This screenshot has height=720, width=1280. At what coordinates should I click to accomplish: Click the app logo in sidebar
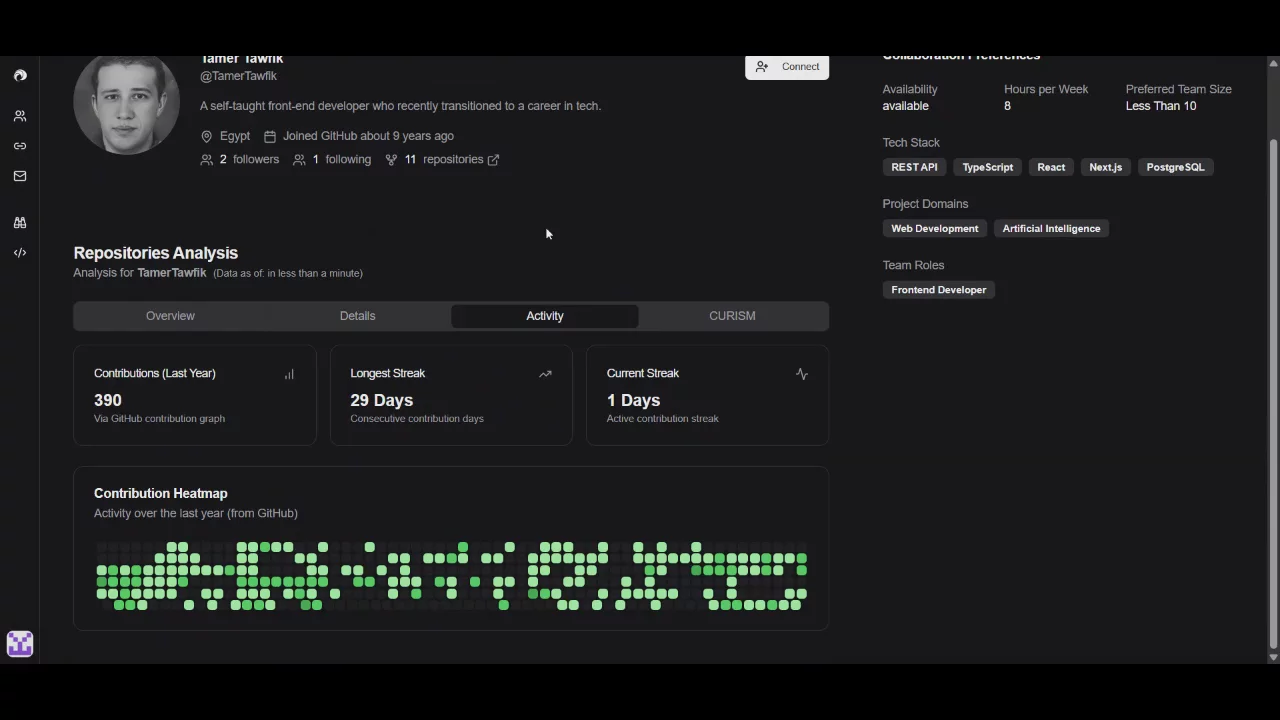[20, 75]
